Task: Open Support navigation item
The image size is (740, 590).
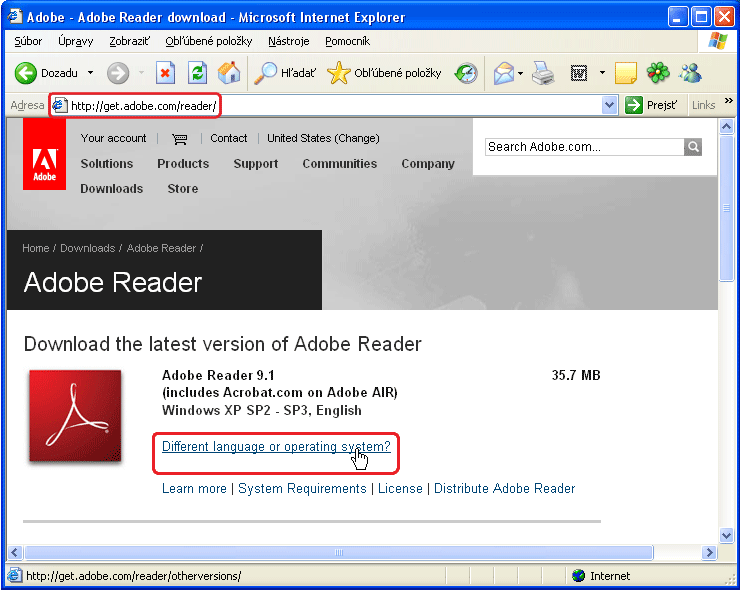Action: pyautogui.click(x=256, y=164)
